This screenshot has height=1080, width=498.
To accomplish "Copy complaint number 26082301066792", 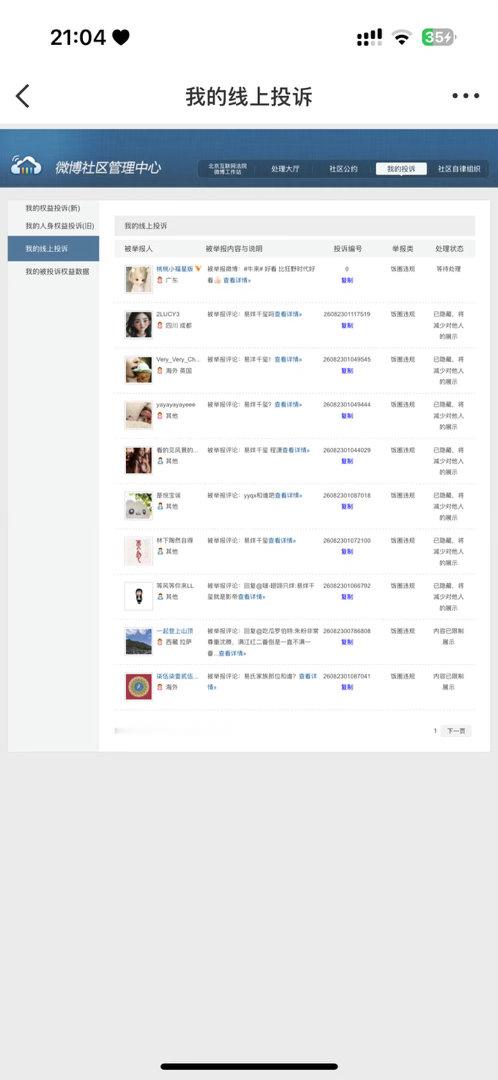I will click(346, 596).
